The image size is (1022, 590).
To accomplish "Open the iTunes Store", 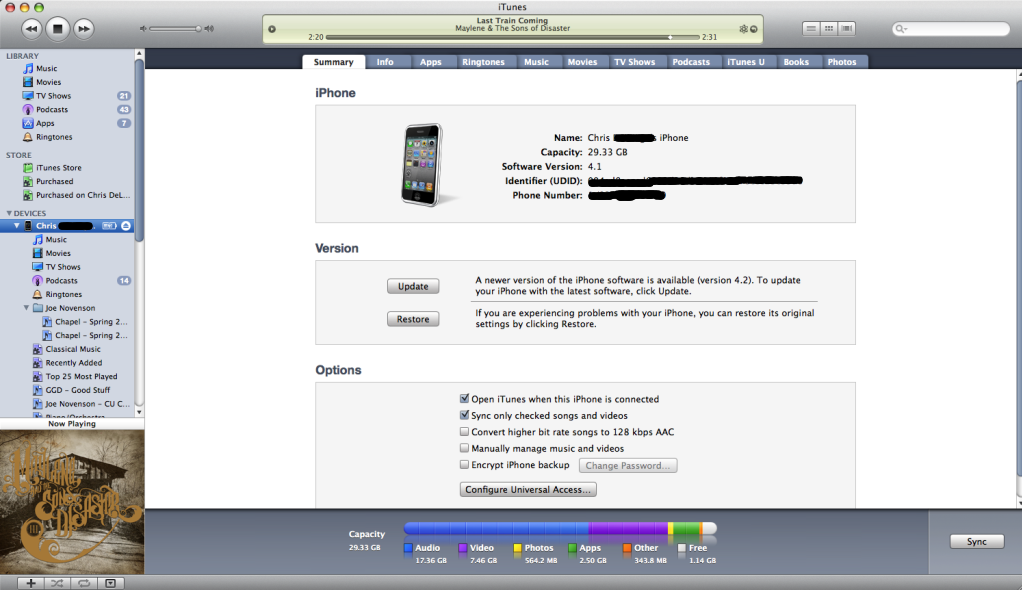I will (x=58, y=168).
